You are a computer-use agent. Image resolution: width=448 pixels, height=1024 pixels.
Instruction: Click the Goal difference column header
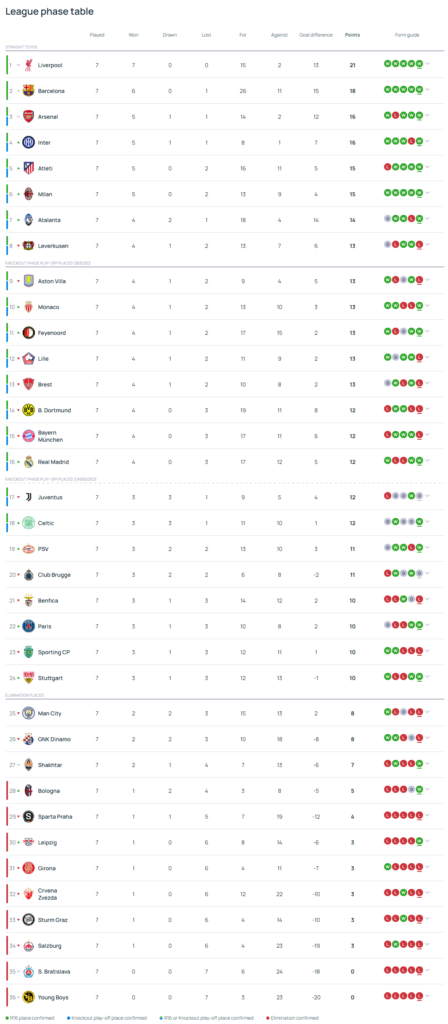tap(316, 35)
